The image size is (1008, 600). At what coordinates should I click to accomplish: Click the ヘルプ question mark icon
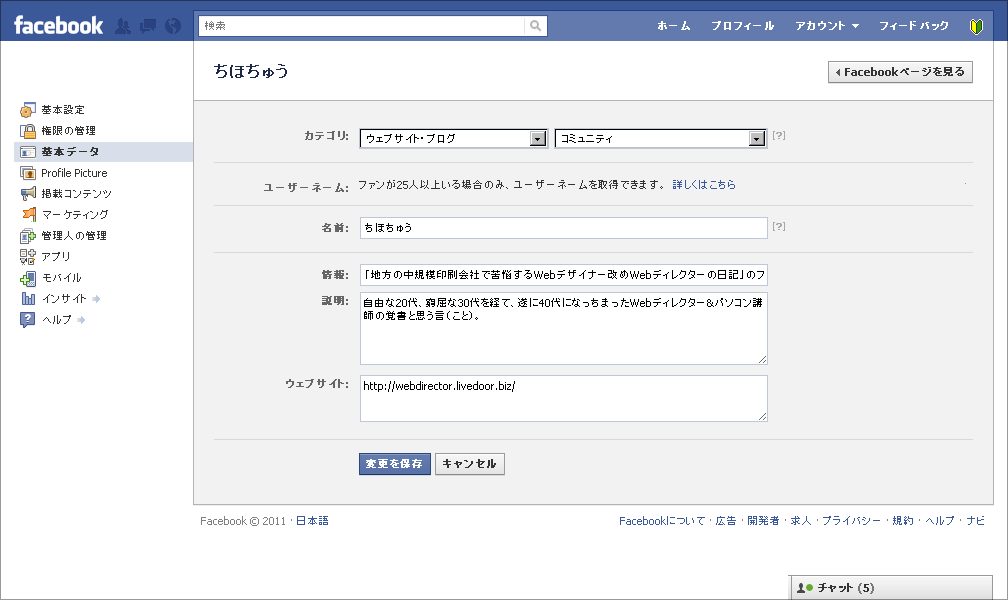28,320
